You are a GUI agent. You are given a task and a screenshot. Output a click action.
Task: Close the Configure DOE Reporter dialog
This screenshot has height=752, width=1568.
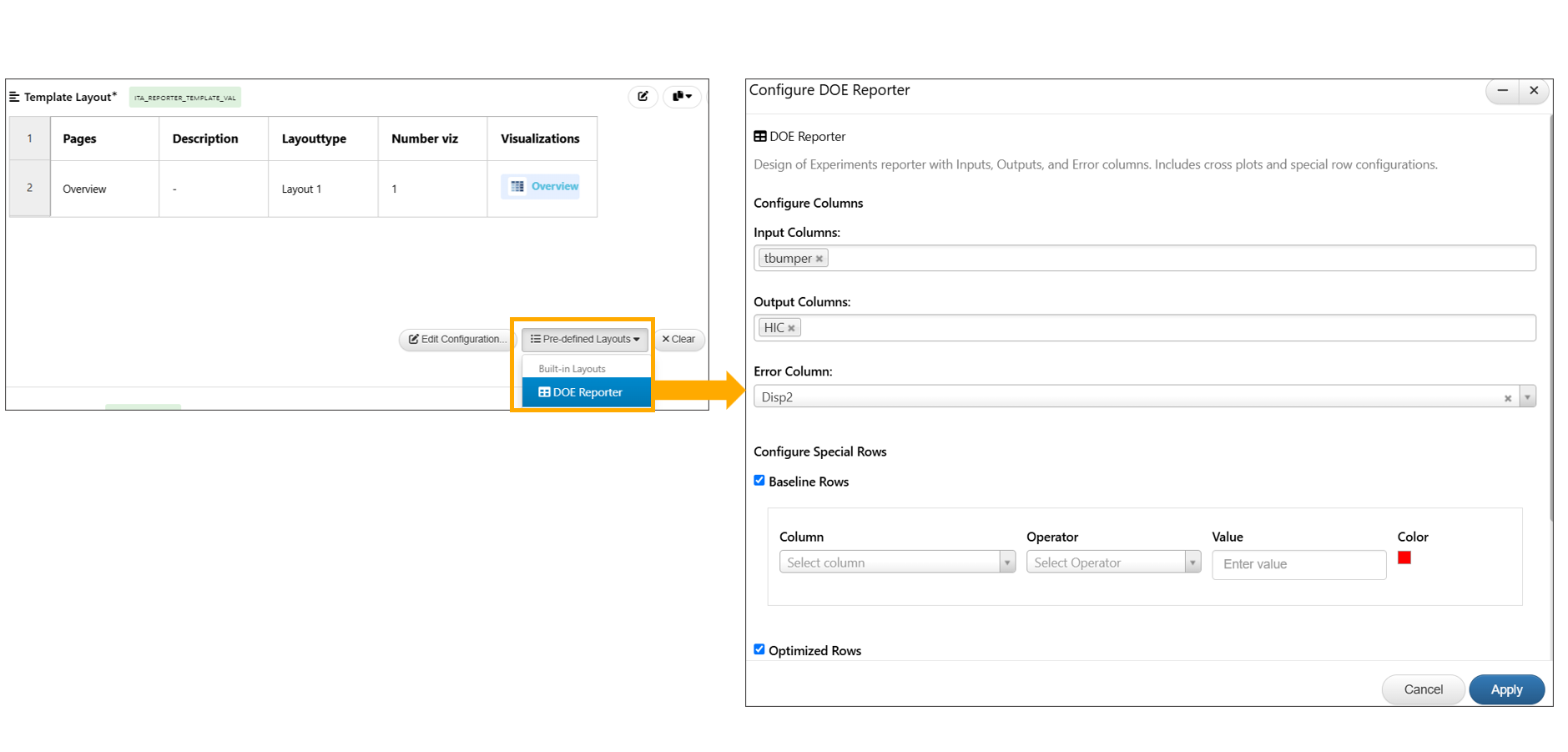coord(1534,90)
